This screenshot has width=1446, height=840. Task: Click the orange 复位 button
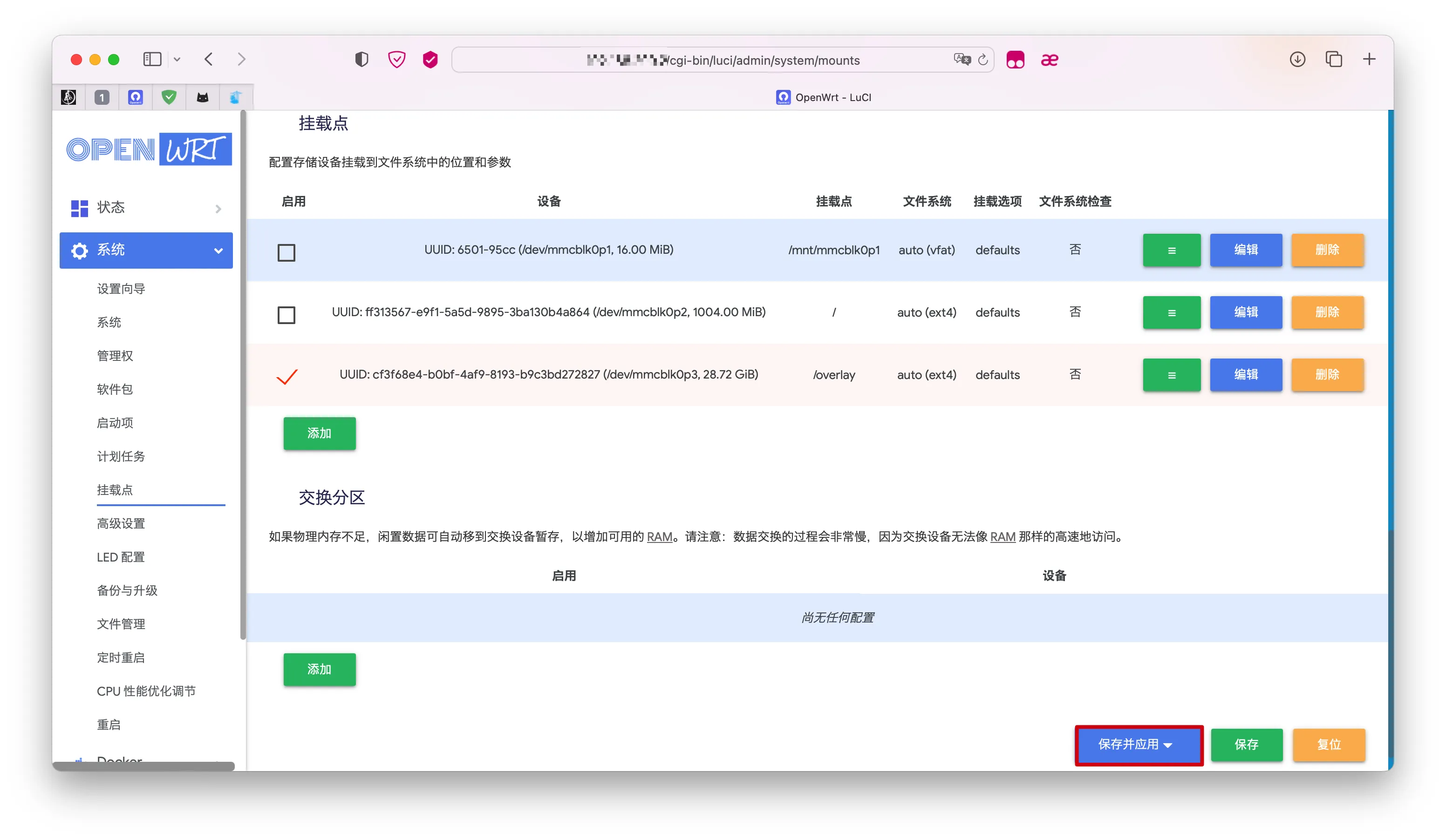click(1329, 745)
